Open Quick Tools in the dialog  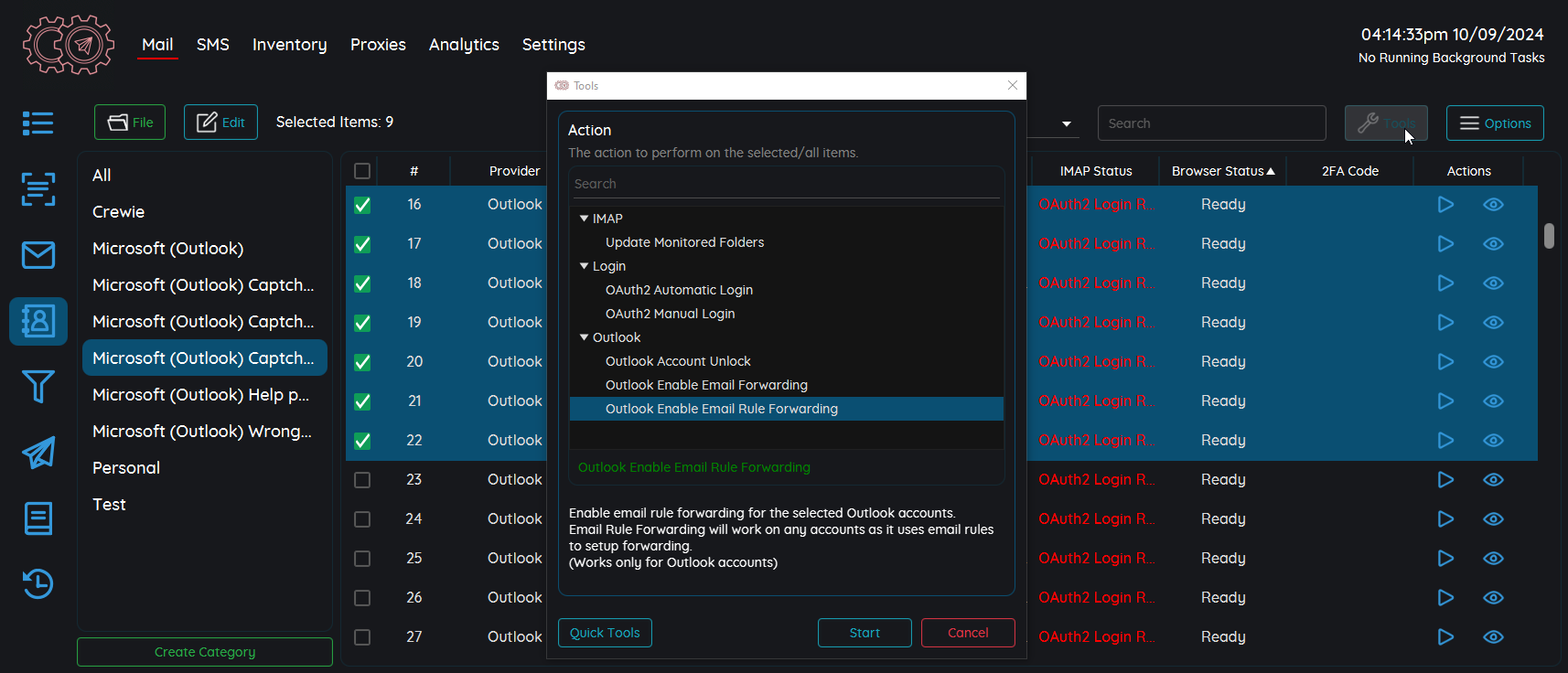(x=605, y=633)
